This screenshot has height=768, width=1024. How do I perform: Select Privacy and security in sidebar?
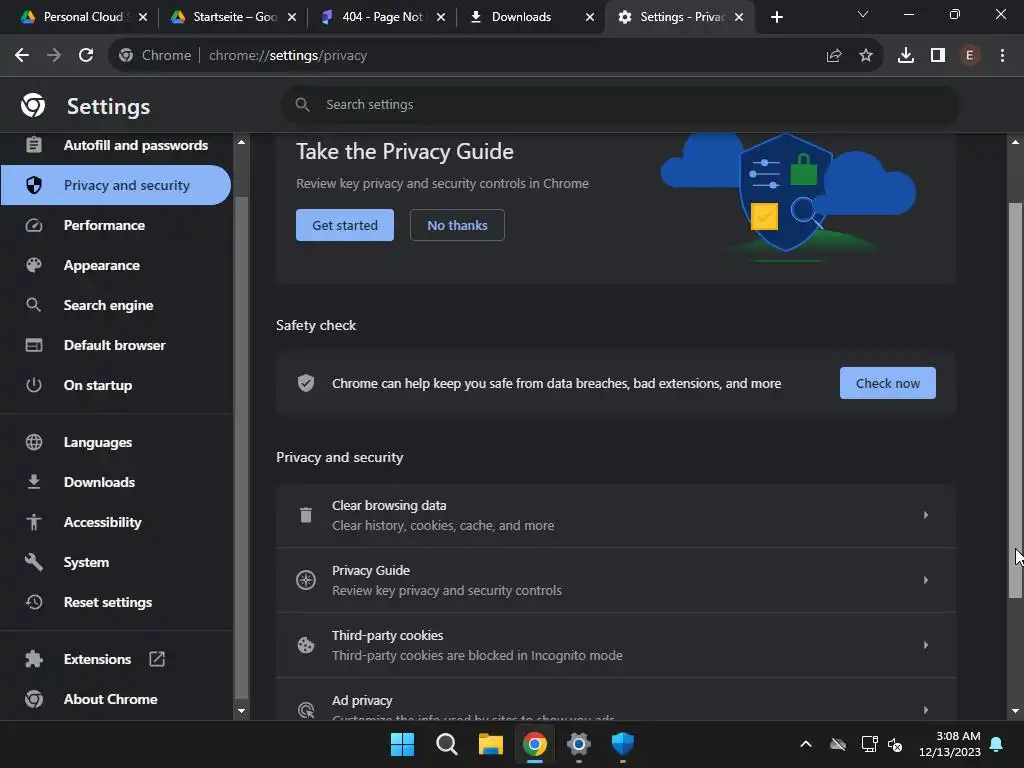116,185
